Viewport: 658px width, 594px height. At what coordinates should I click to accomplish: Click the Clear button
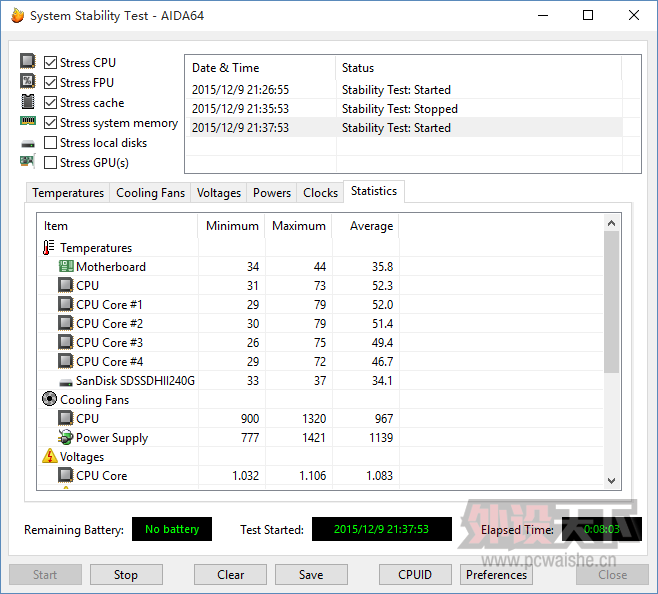click(x=230, y=574)
